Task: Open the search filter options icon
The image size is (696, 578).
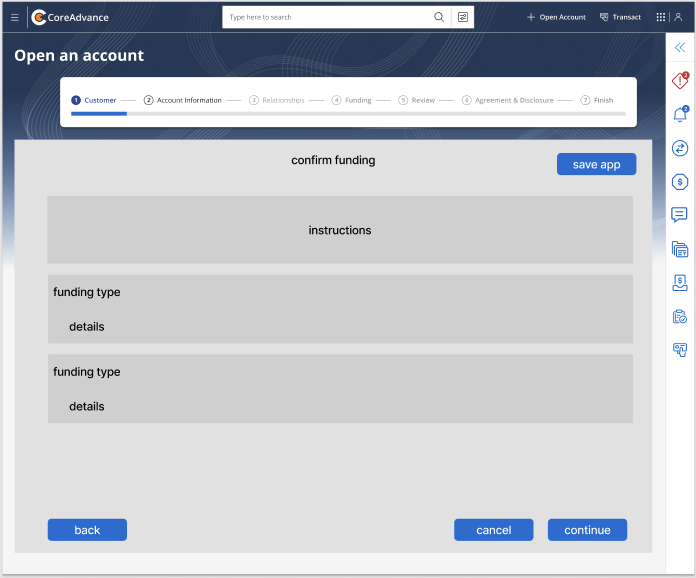Action: (x=463, y=17)
